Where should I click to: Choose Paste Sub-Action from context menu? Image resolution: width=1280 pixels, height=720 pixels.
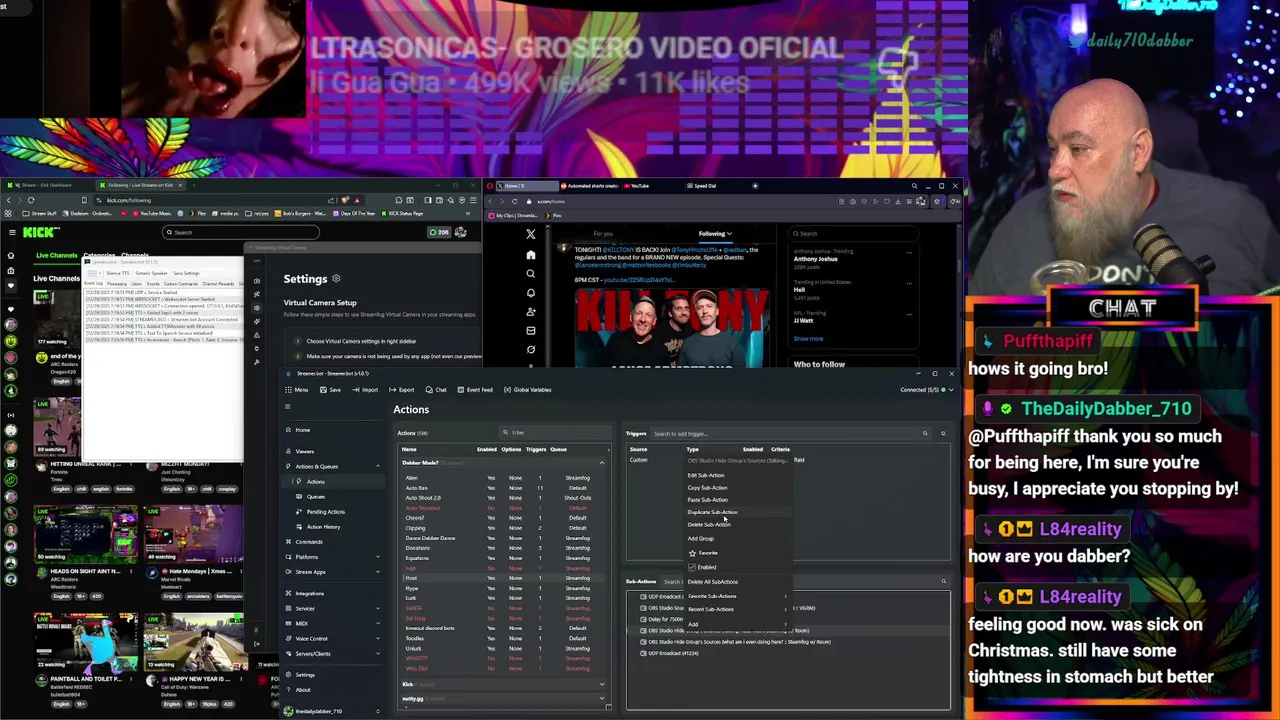coord(707,499)
